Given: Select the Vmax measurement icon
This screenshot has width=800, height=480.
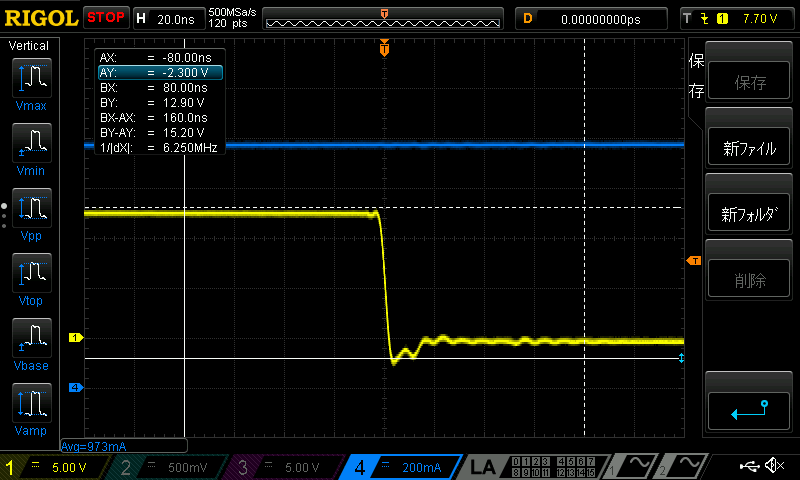Looking at the screenshot, I should tap(32, 78).
